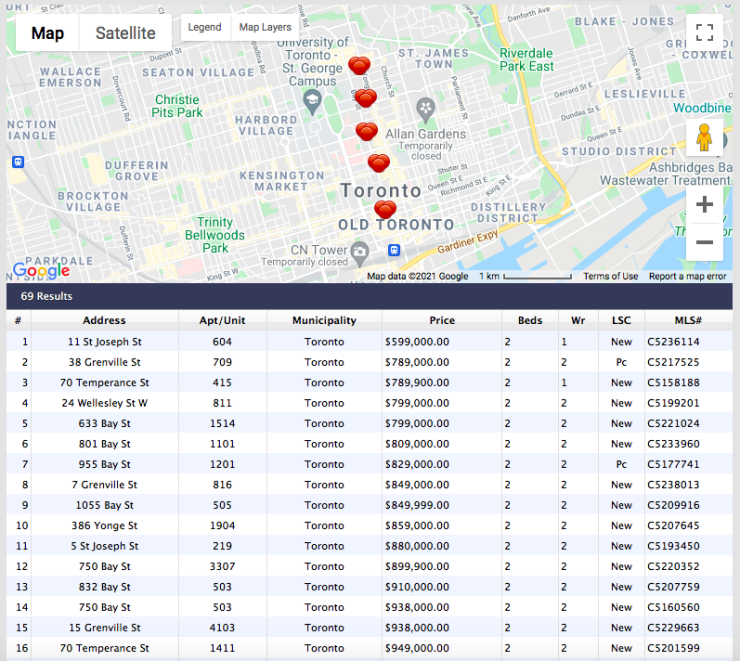
Task: Select listing 11 St Joseph St
Action: coord(370,342)
